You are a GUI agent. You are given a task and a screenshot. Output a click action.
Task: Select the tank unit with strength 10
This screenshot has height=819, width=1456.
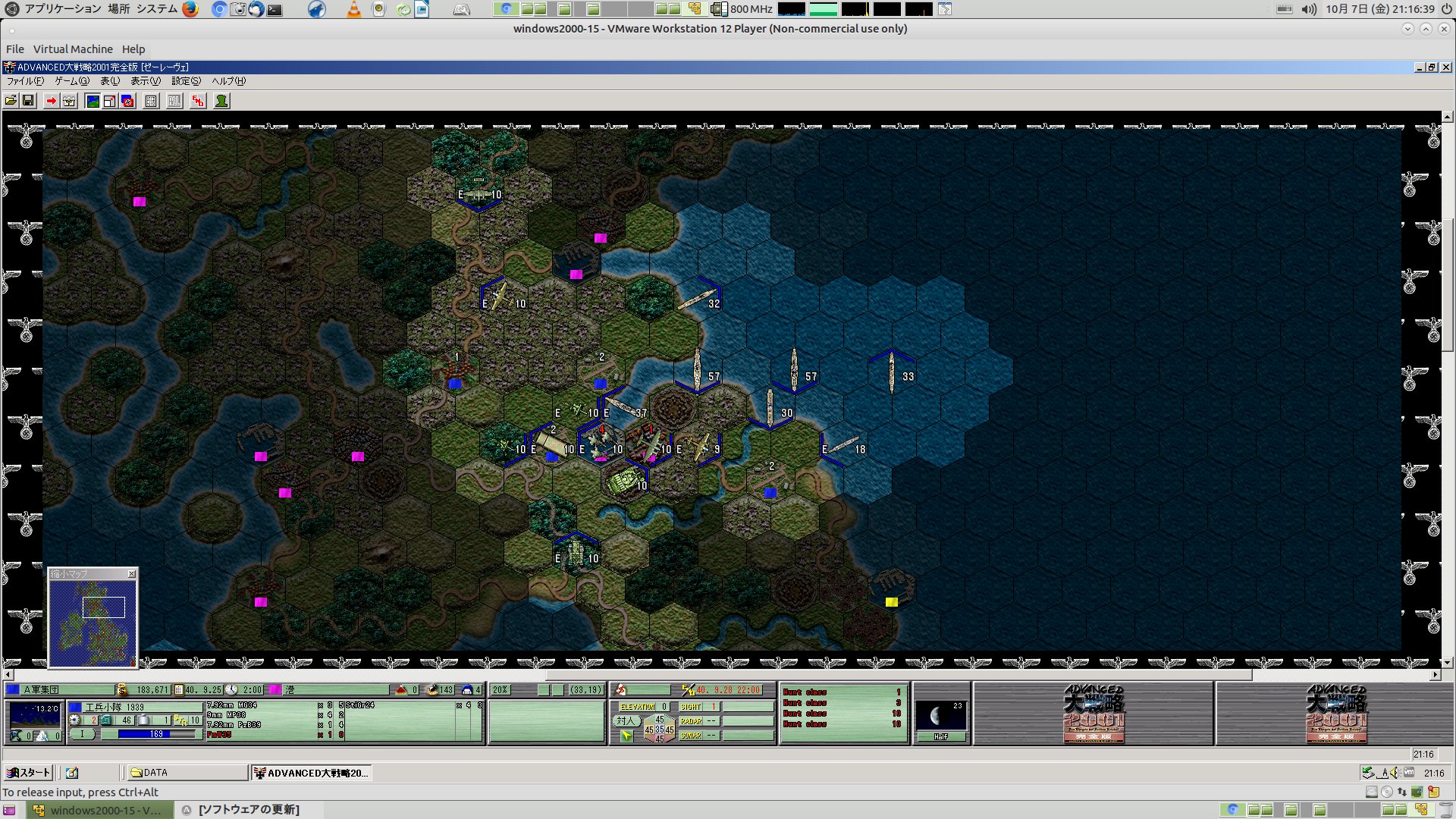coord(627,481)
